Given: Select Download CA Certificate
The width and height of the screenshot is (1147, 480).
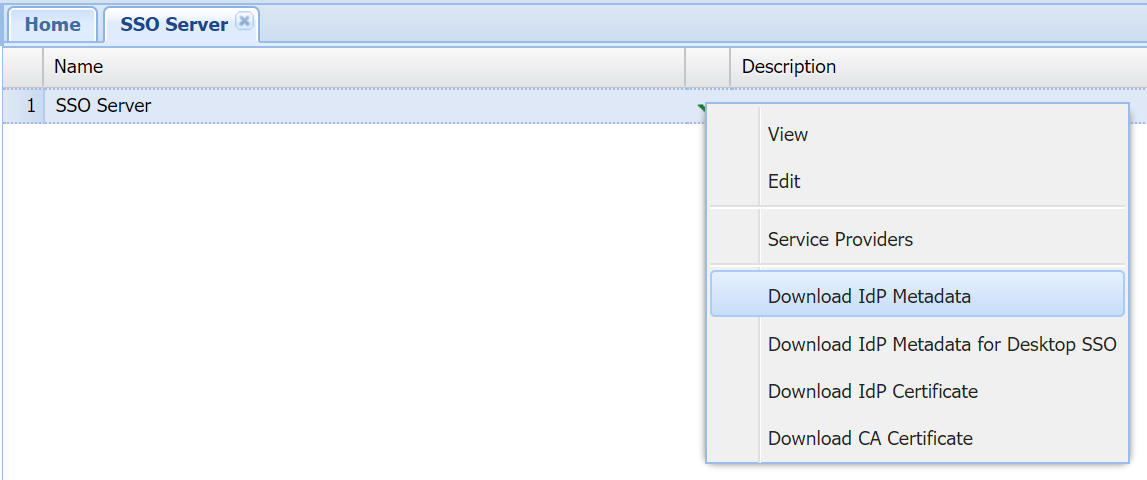Looking at the screenshot, I should pos(870,438).
